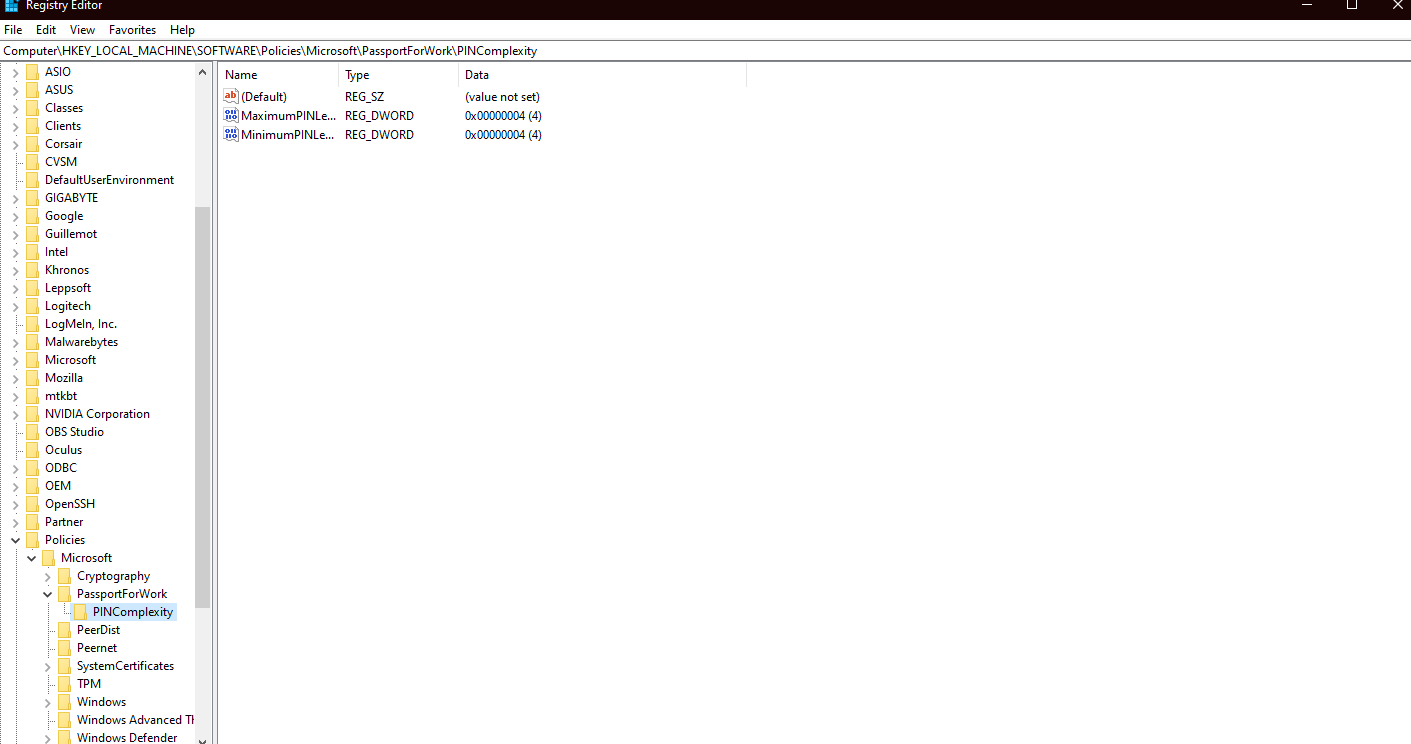
Task: Expand the Intel tree node
Action: pyautogui.click(x=16, y=252)
